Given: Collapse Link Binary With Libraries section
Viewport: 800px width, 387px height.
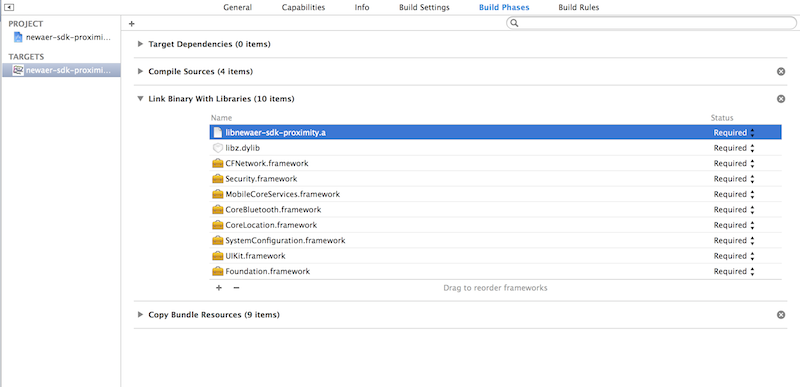Looking at the screenshot, I should [x=140, y=99].
